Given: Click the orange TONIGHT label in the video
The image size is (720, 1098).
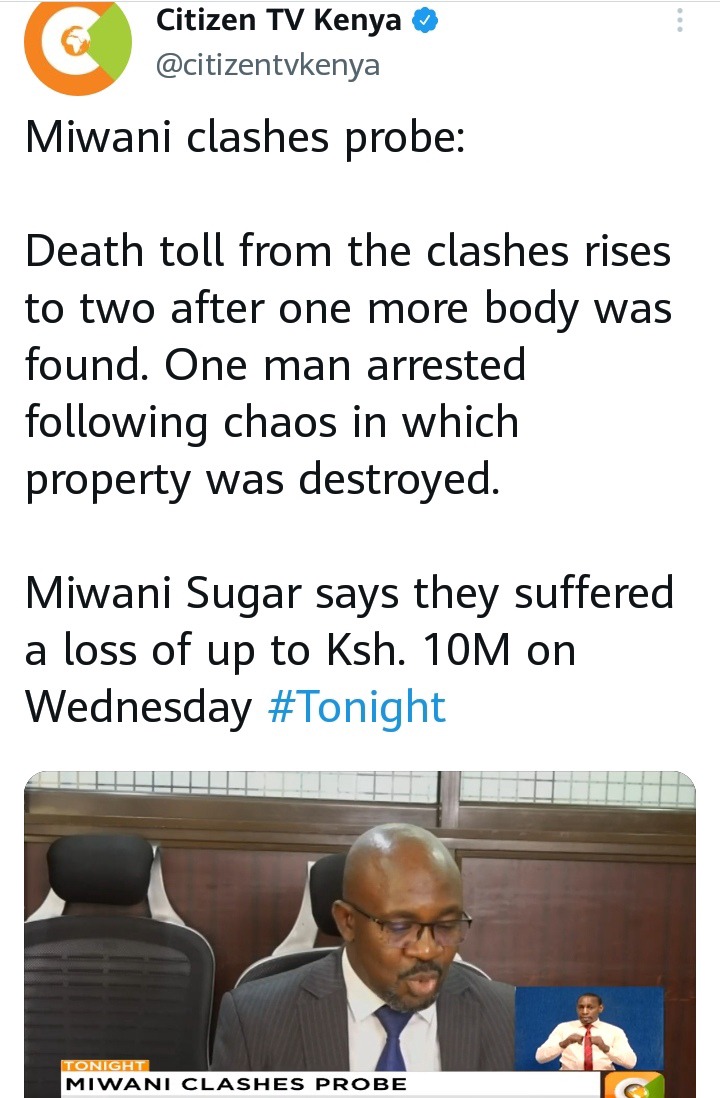Looking at the screenshot, I should pyautogui.click(x=105, y=1065).
